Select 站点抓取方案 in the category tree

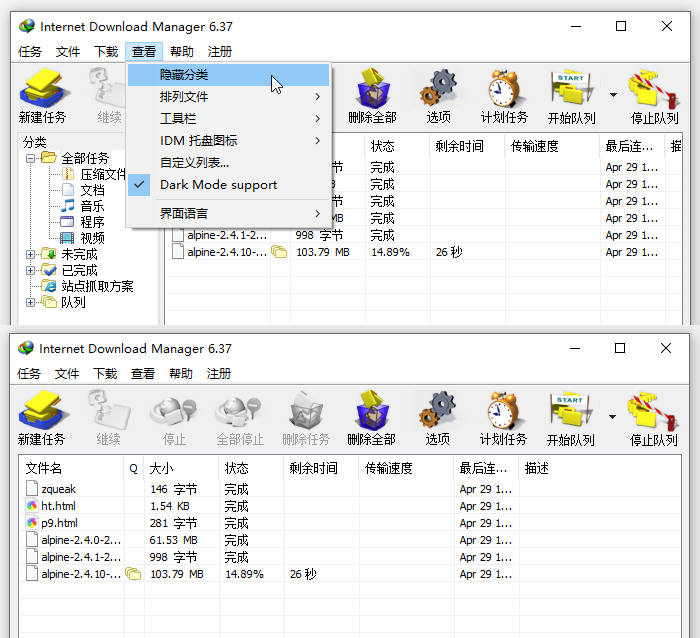97,286
